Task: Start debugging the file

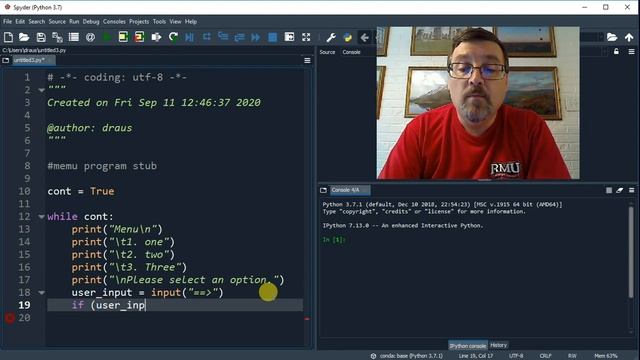Action: 189,37
